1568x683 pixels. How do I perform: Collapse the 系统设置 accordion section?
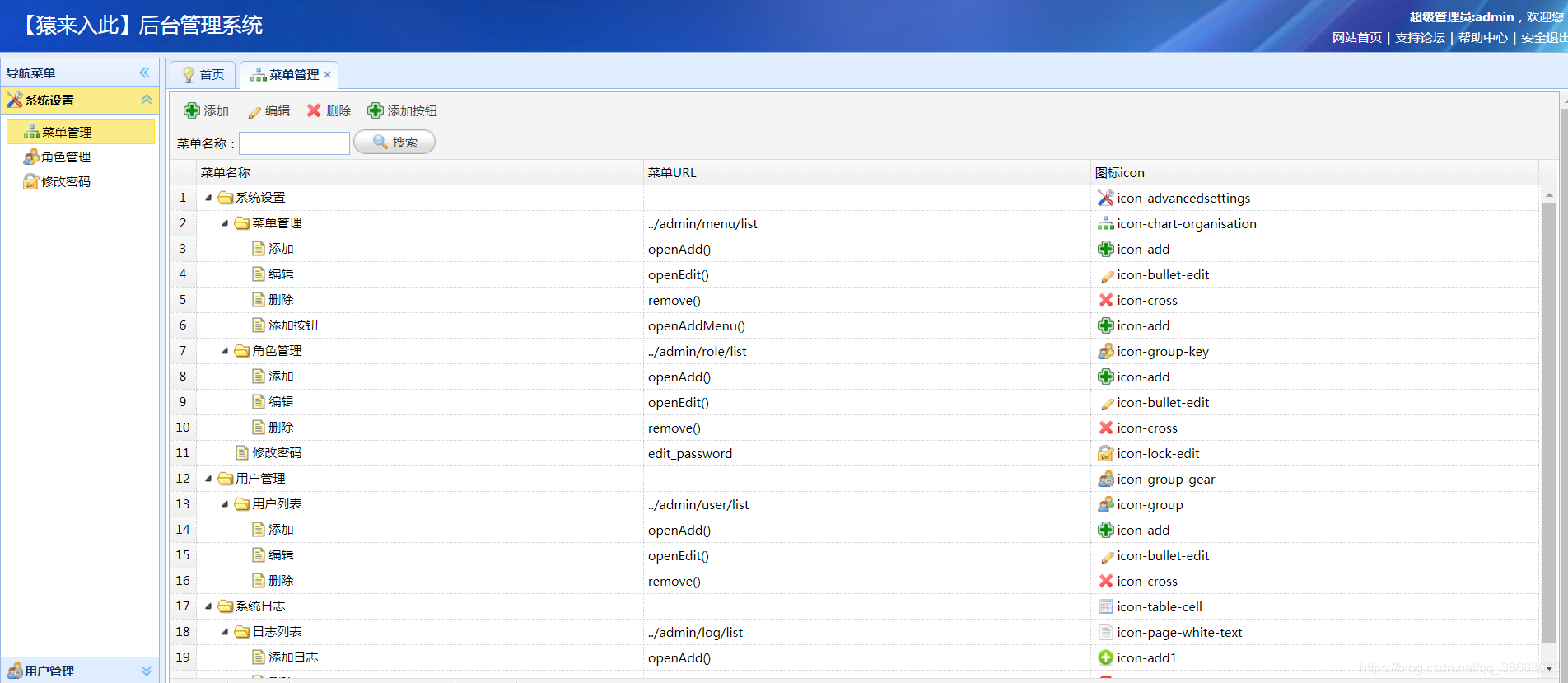(147, 100)
